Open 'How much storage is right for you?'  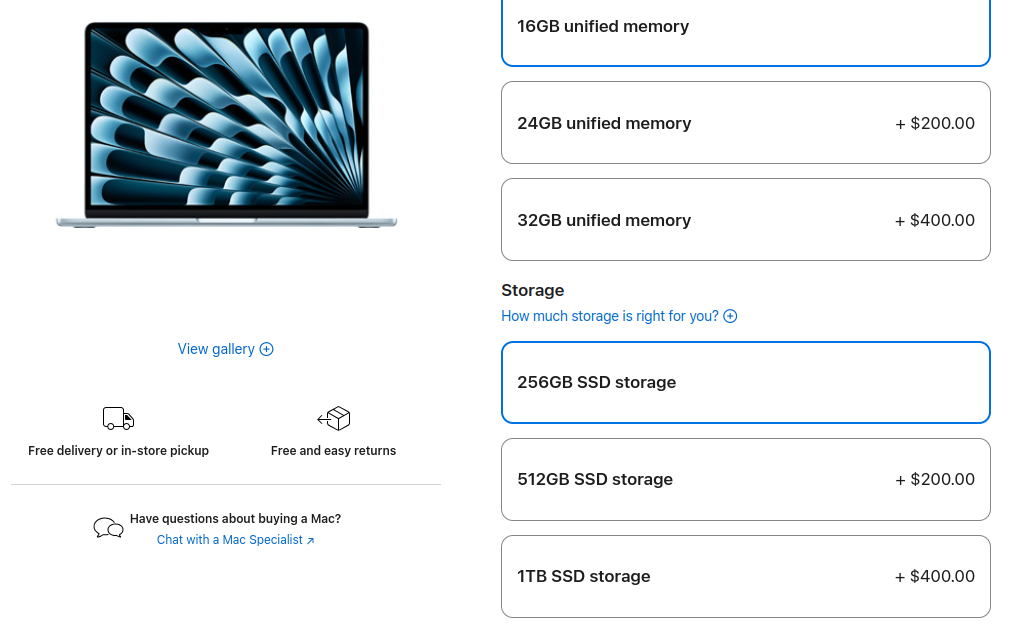610,316
